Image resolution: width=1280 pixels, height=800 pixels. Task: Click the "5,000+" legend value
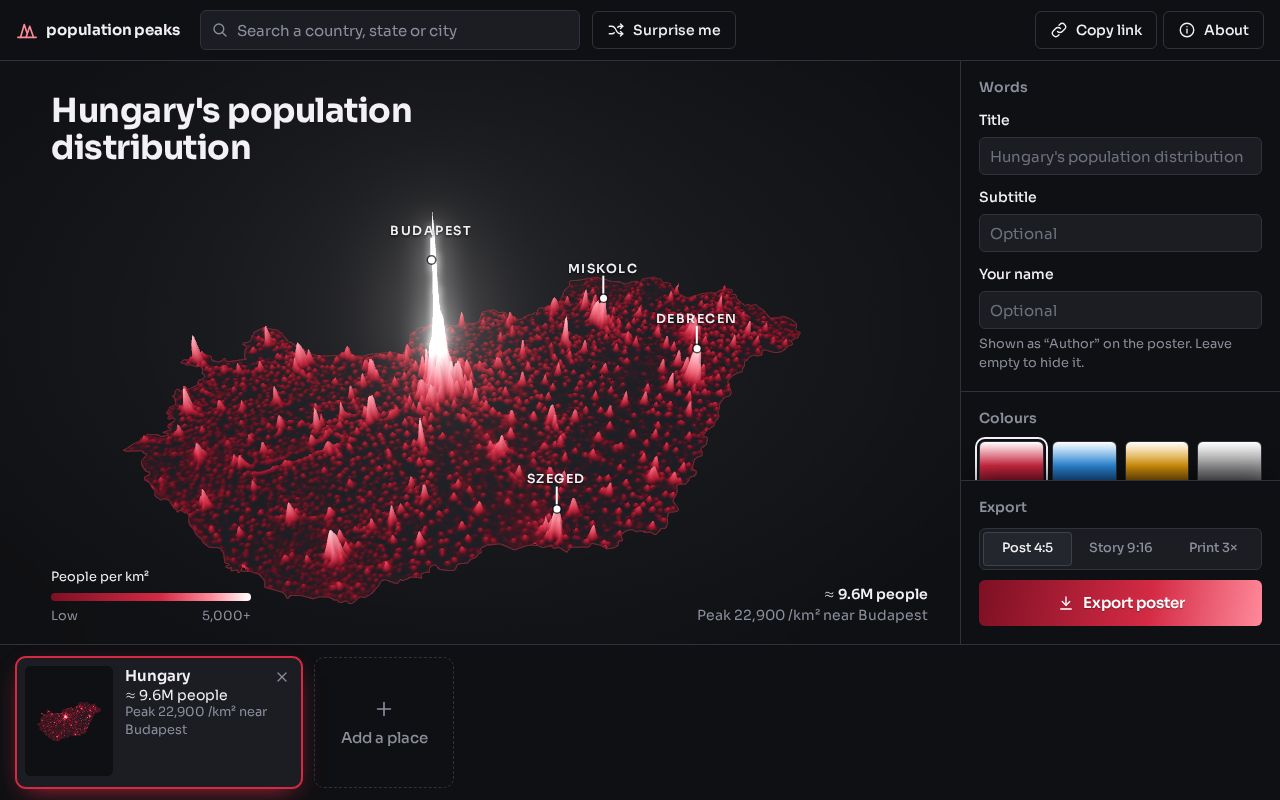pos(226,616)
